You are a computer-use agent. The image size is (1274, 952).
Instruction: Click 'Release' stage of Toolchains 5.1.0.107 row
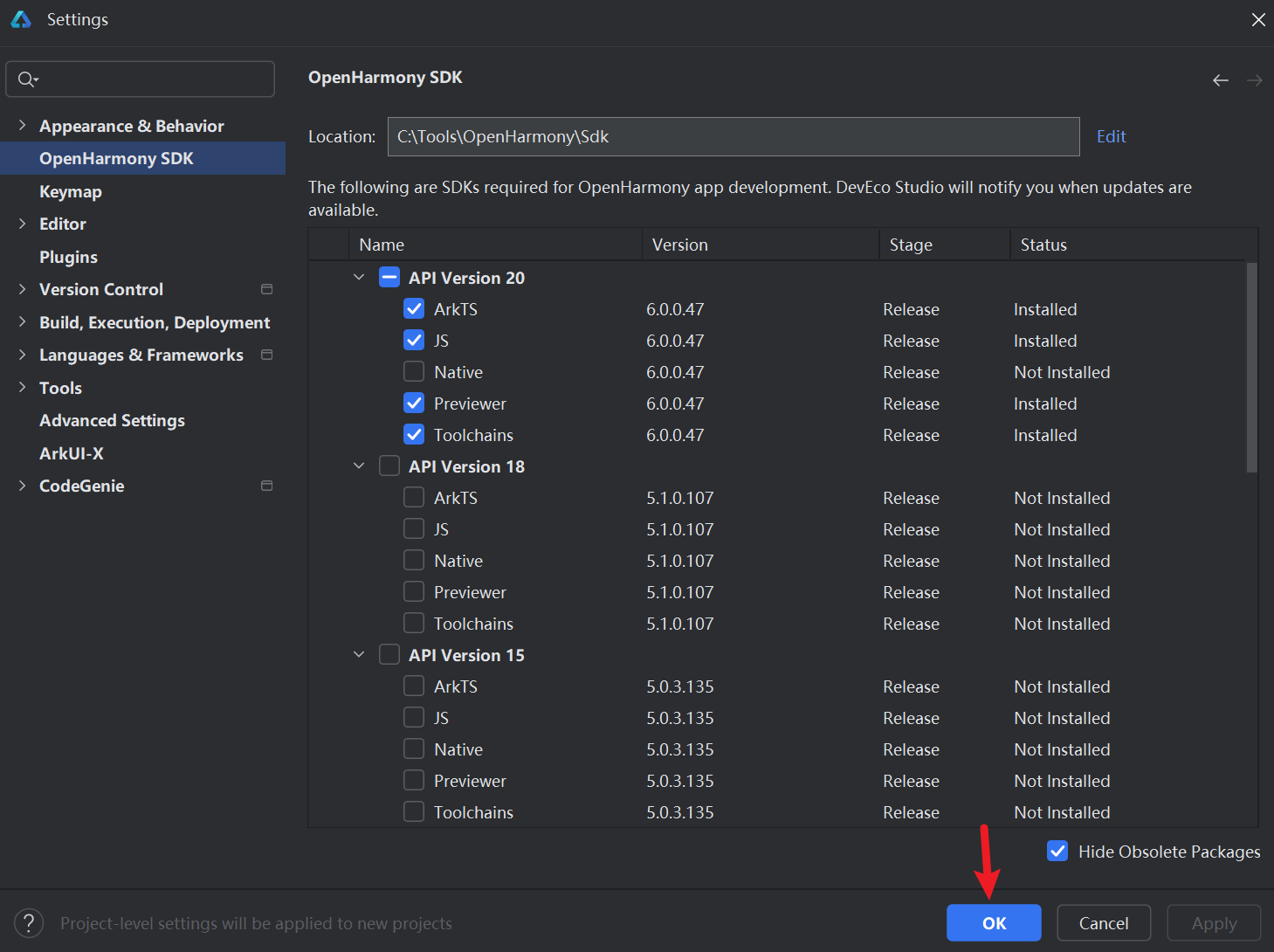tap(911, 624)
